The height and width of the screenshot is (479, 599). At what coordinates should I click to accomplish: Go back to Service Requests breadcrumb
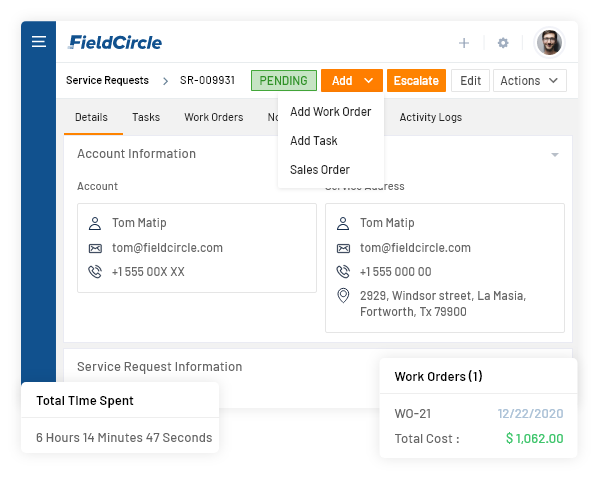107,80
